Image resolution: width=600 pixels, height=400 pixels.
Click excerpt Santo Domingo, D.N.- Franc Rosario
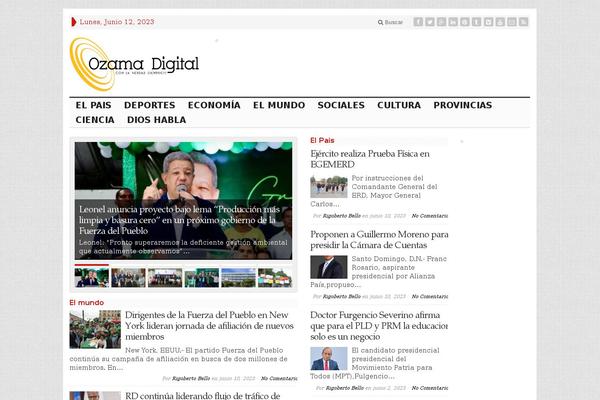point(379,272)
